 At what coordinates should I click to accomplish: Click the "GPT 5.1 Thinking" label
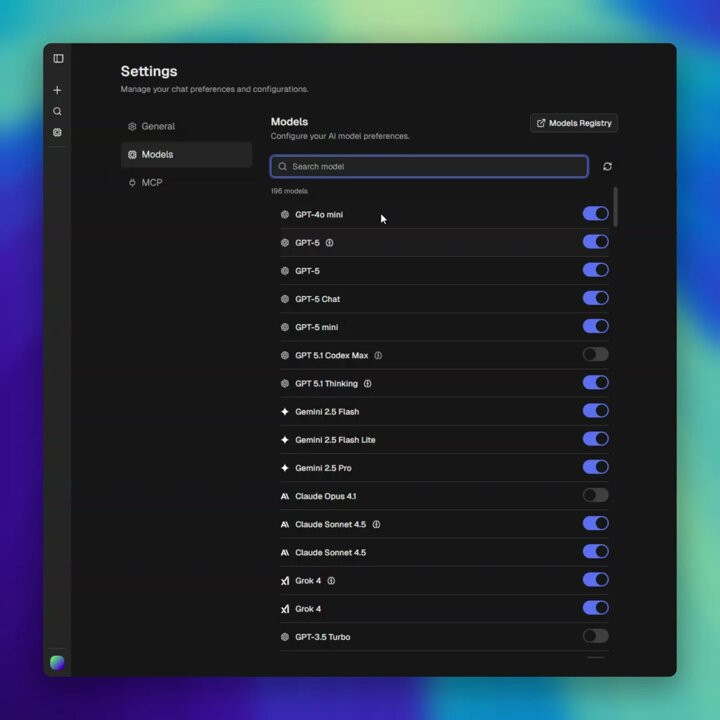pos(326,383)
